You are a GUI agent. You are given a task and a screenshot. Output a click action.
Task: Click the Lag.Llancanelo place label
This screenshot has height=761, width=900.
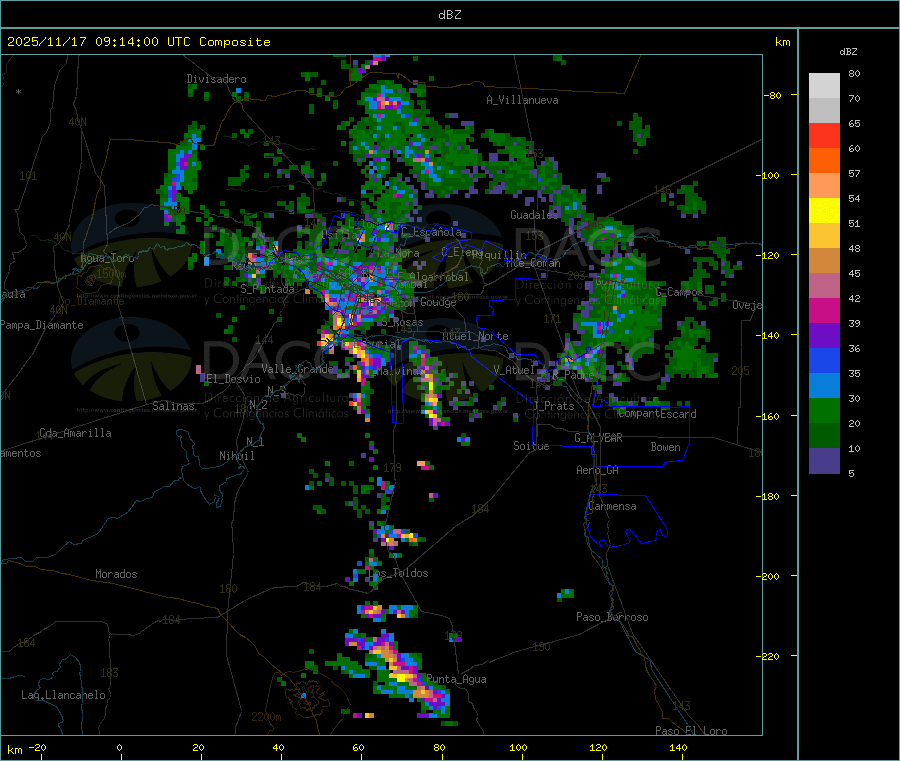click(x=63, y=695)
